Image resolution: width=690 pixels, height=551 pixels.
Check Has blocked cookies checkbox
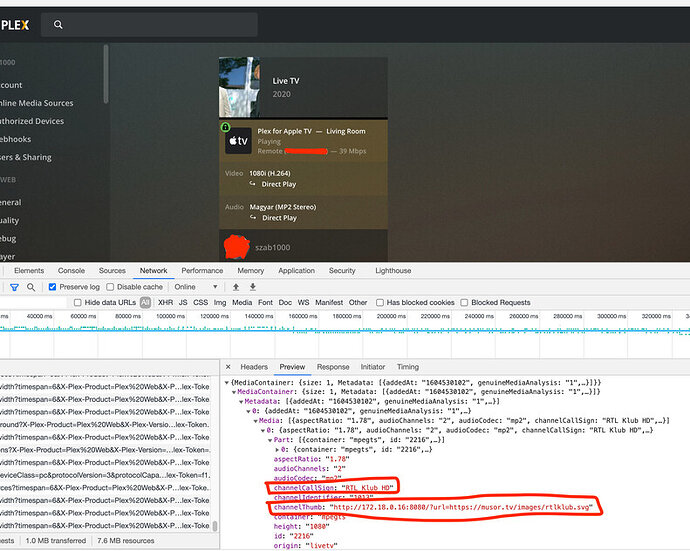pyautogui.click(x=380, y=302)
